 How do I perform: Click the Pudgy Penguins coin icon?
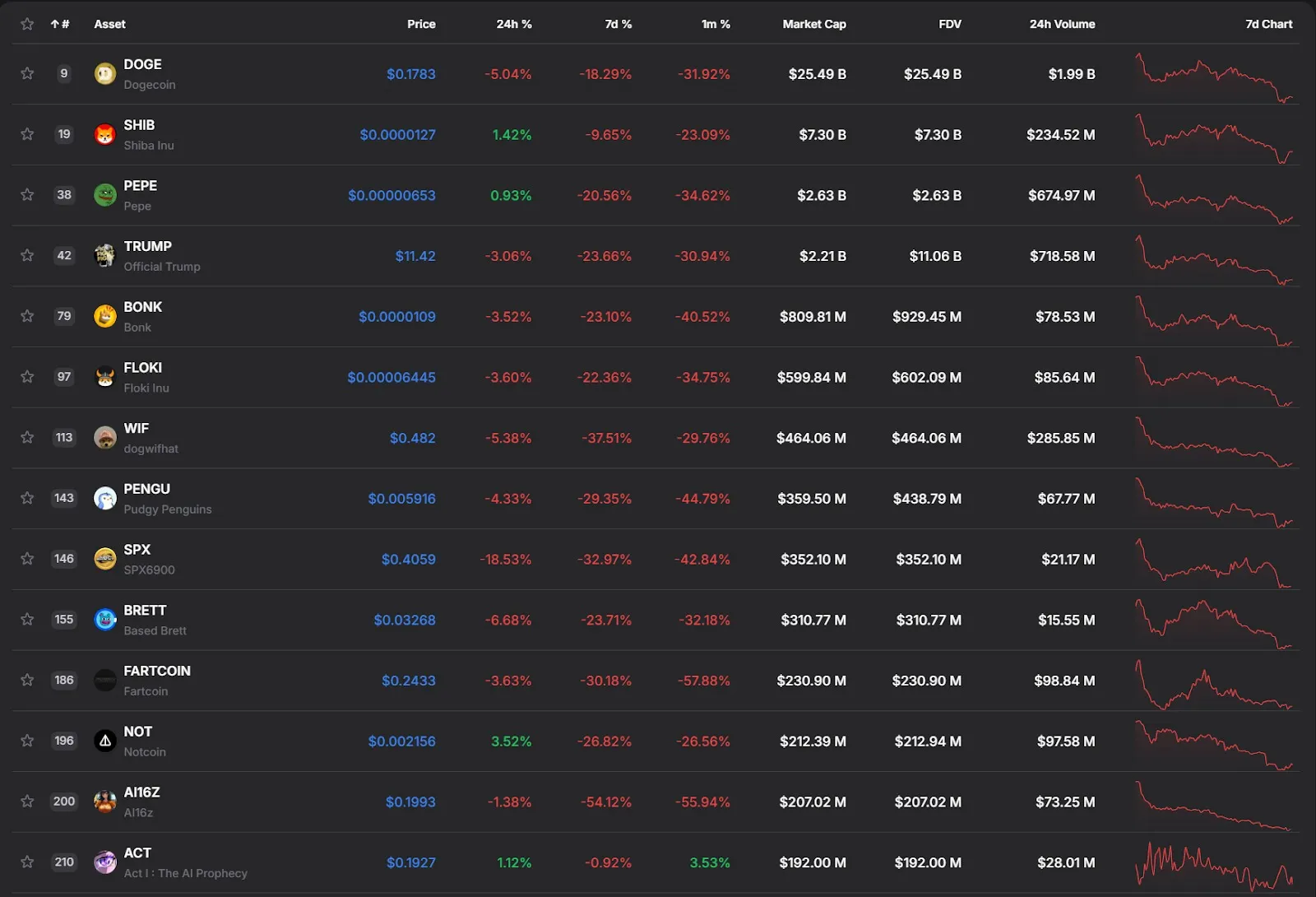point(105,498)
